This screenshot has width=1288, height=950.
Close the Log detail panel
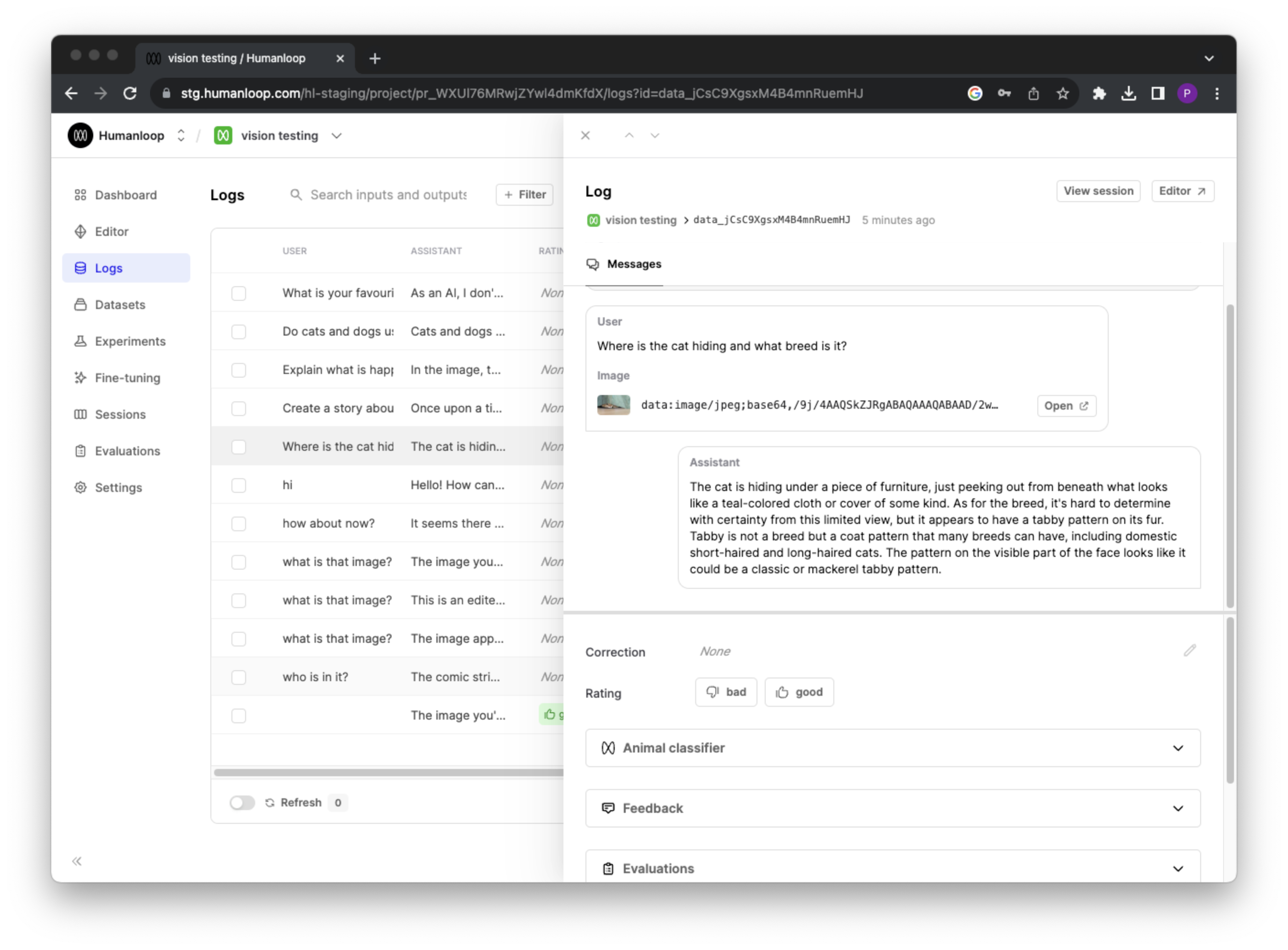(x=585, y=136)
